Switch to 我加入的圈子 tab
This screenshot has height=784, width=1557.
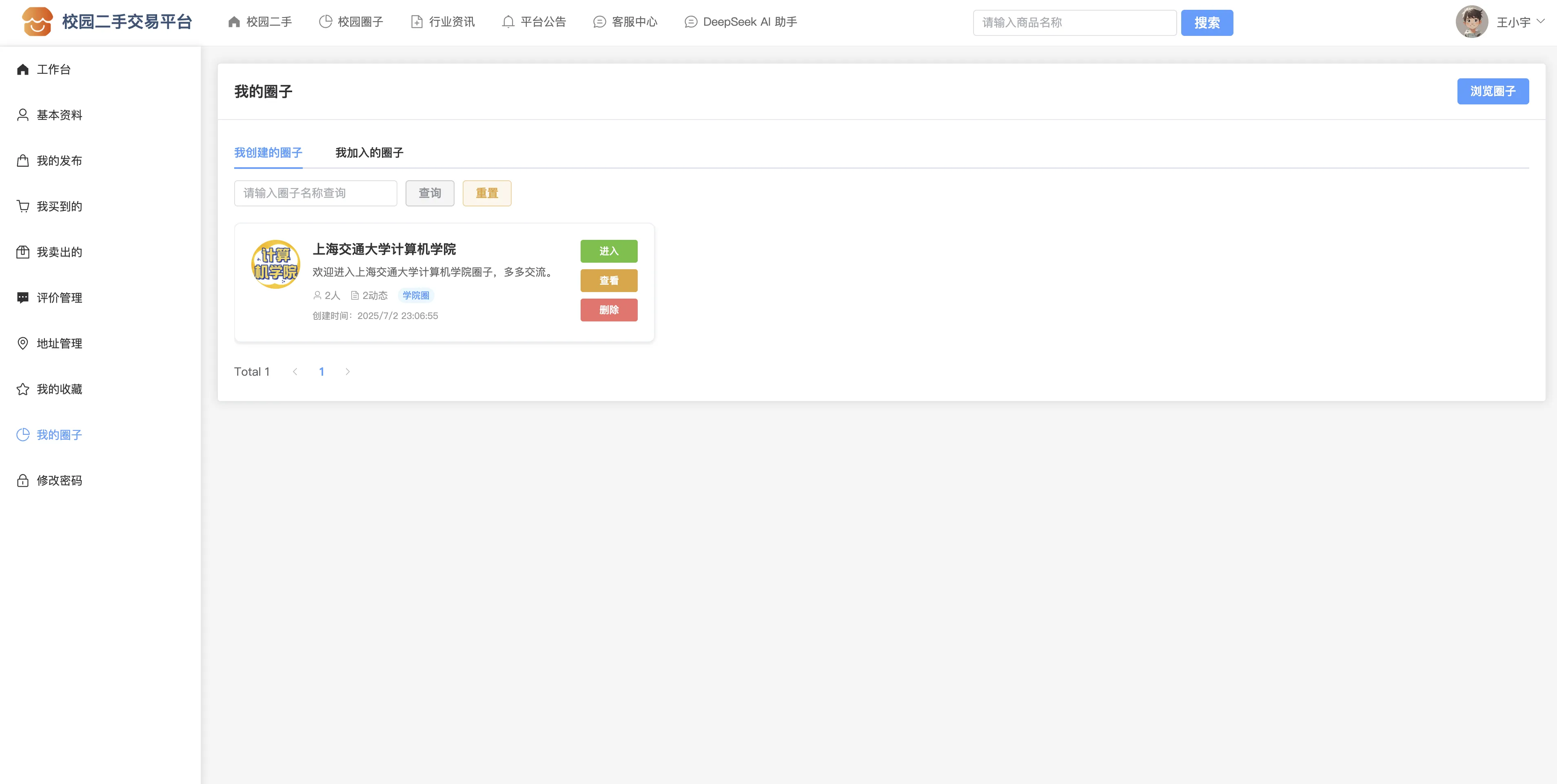369,153
